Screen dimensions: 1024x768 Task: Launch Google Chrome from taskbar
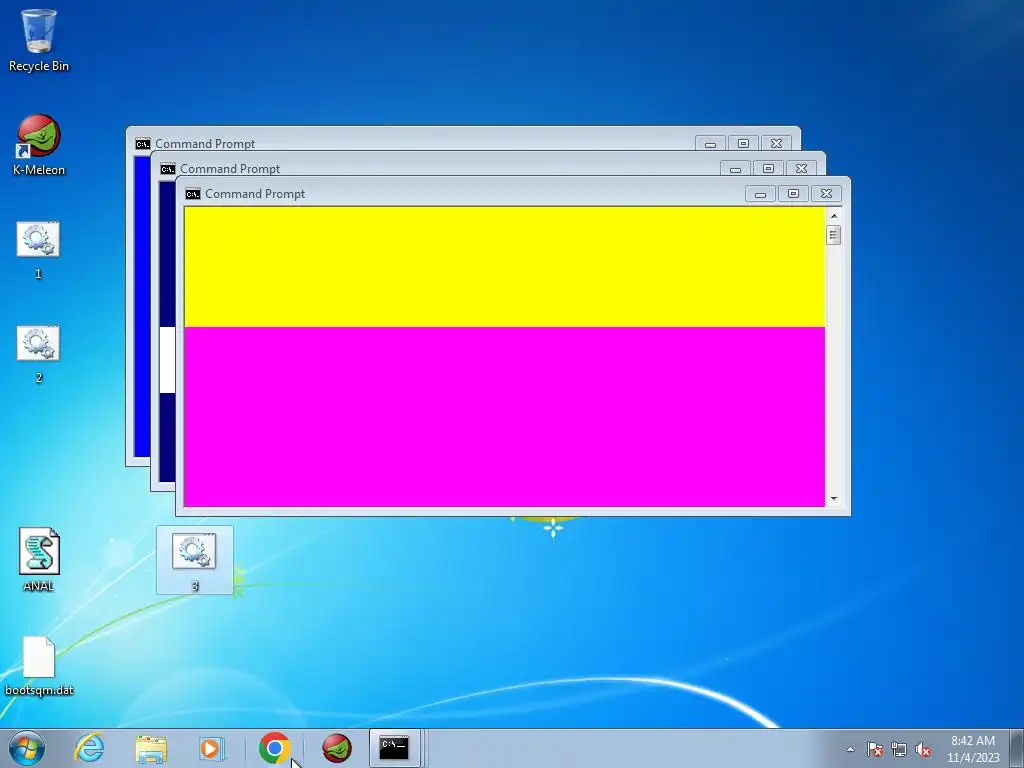274,748
